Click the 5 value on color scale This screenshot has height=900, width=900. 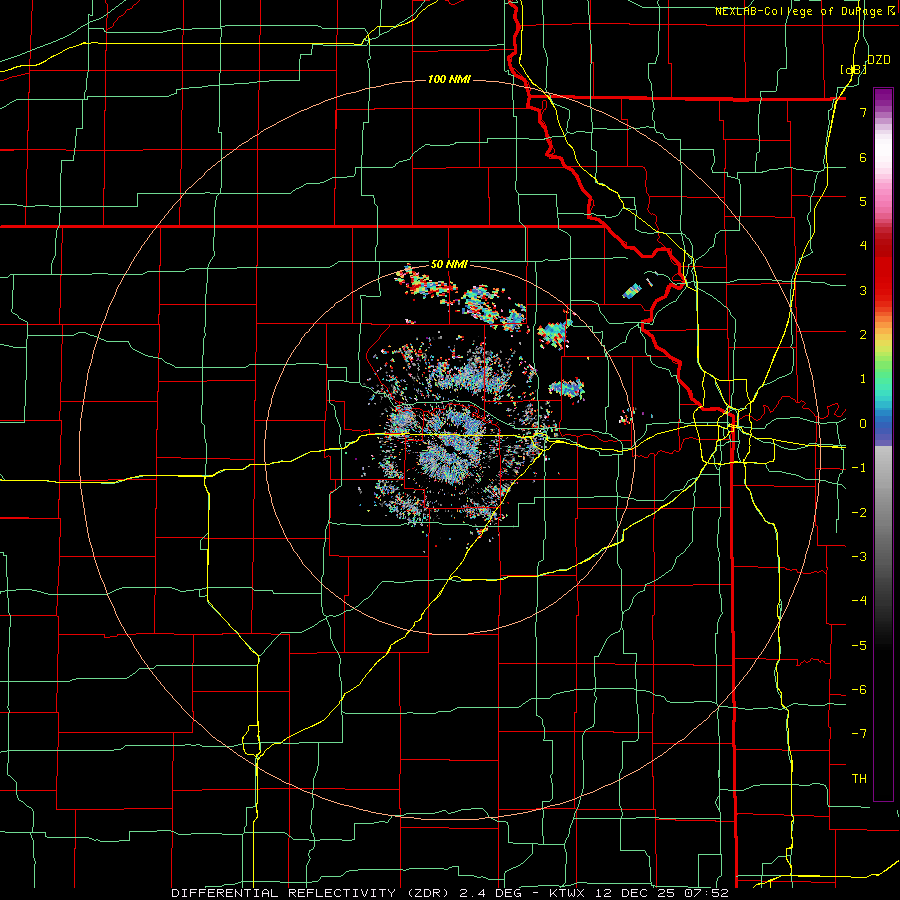pos(863,201)
